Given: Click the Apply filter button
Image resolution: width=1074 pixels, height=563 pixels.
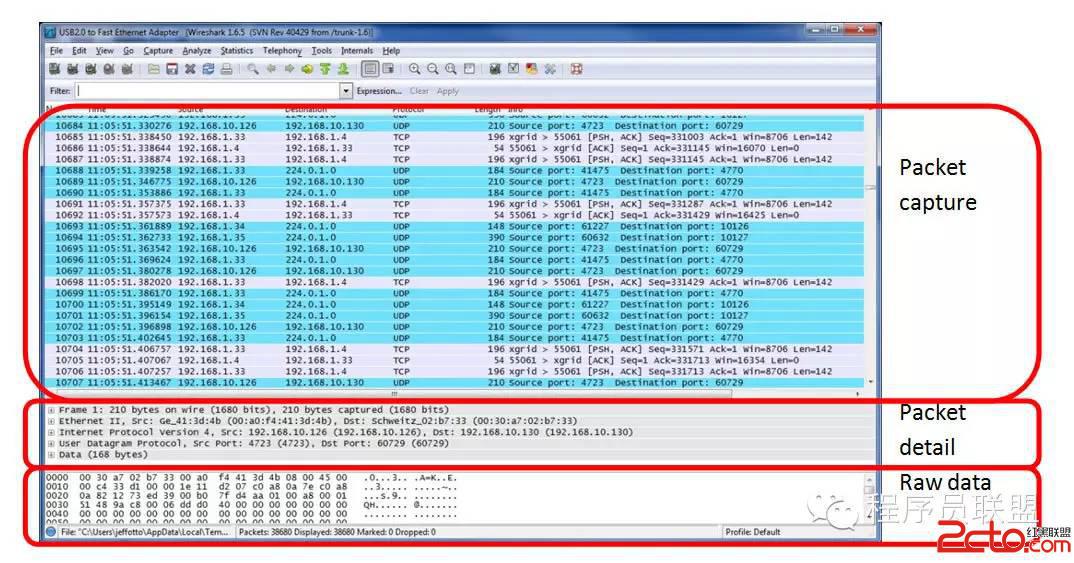Looking at the screenshot, I should click(x=448, y=91).
